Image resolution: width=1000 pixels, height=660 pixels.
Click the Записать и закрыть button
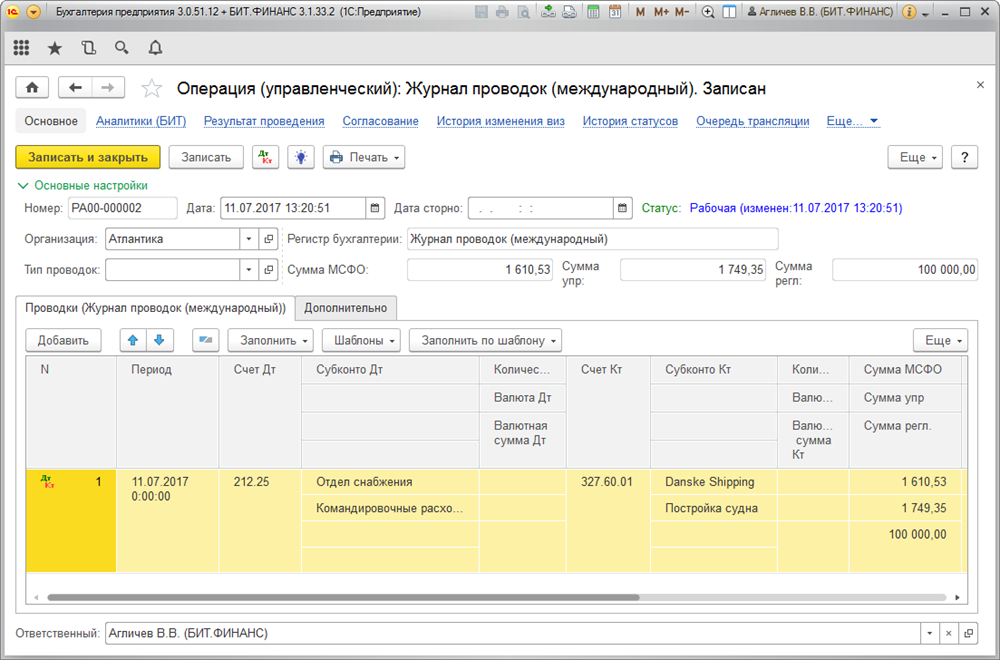pyautogui.click(x=88, y=157)
